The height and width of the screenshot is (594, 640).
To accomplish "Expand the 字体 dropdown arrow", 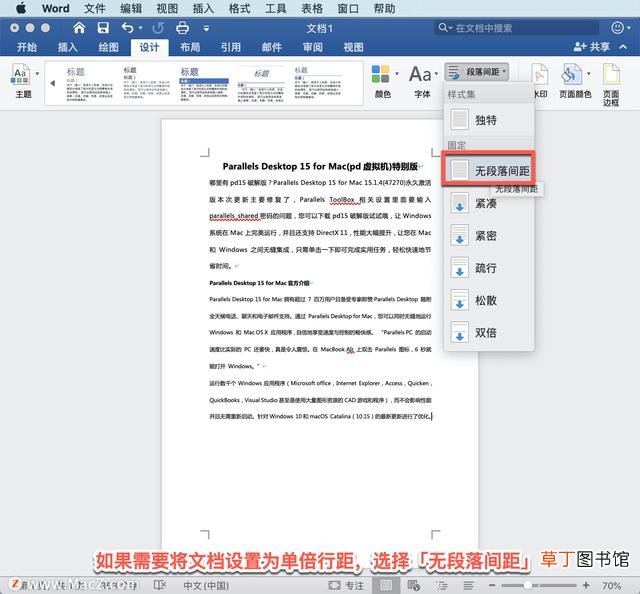I will click(436, 74).
